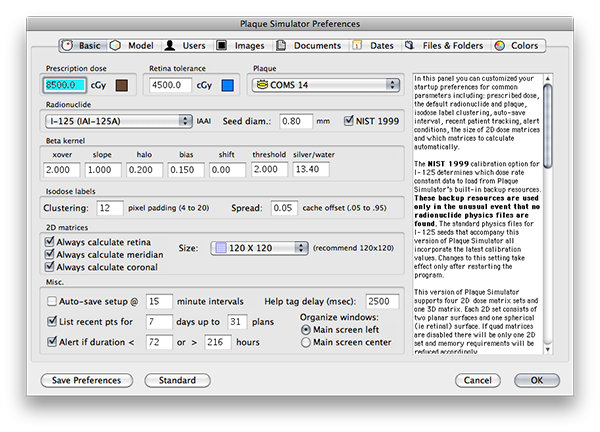
Task: Click the Files & Folders tab icon
Action: (410, 46)
